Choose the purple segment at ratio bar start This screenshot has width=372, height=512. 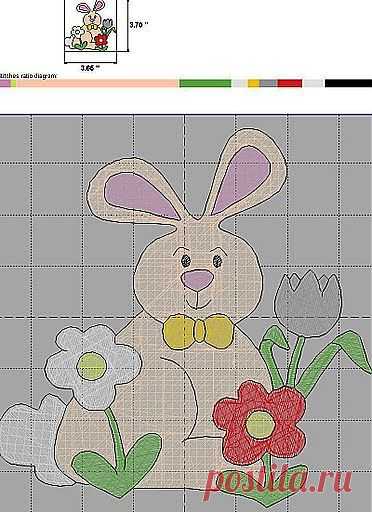(x=5, y=83)
